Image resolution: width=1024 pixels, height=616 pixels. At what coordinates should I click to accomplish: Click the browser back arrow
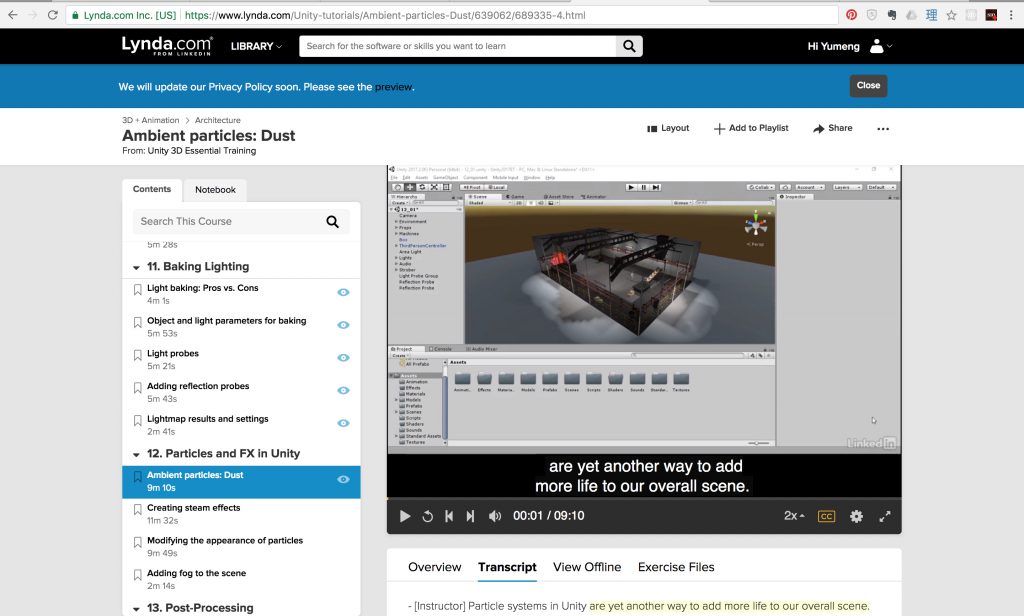(12, 14)
